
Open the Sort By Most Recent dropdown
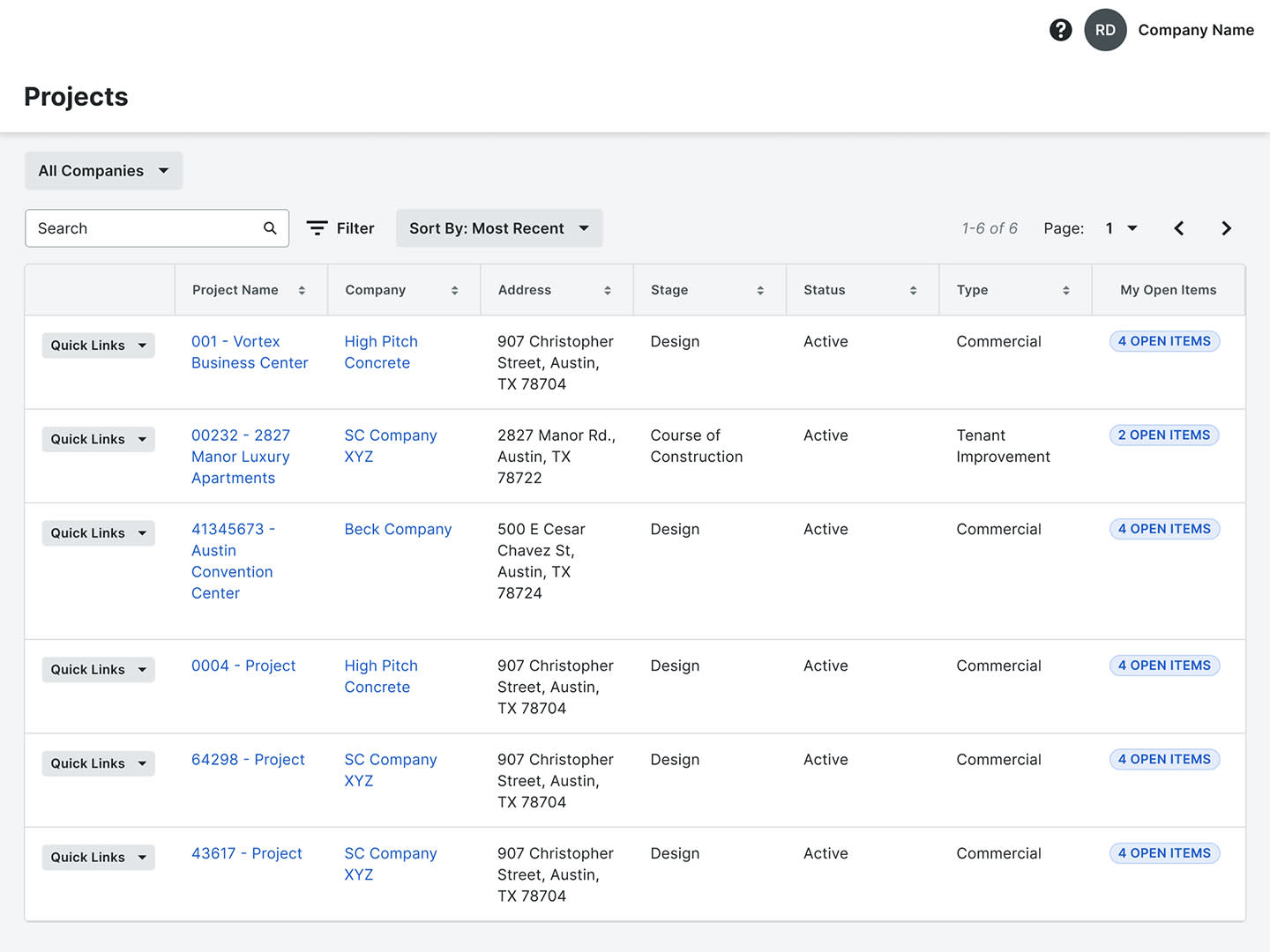click(498, 227)
